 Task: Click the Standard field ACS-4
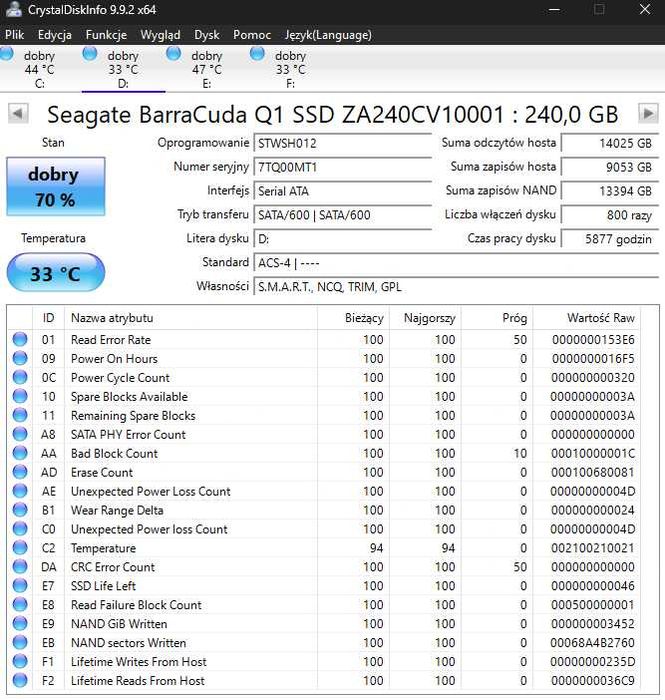click(456, 263)
